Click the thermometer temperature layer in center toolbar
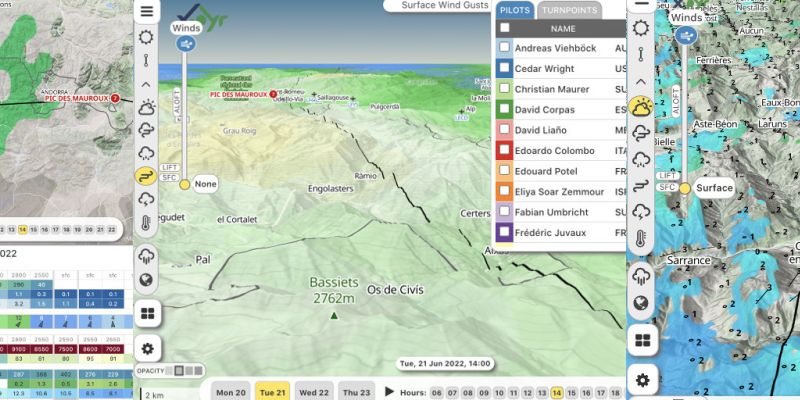Screen dimensions: 800x400 (147, 223)
